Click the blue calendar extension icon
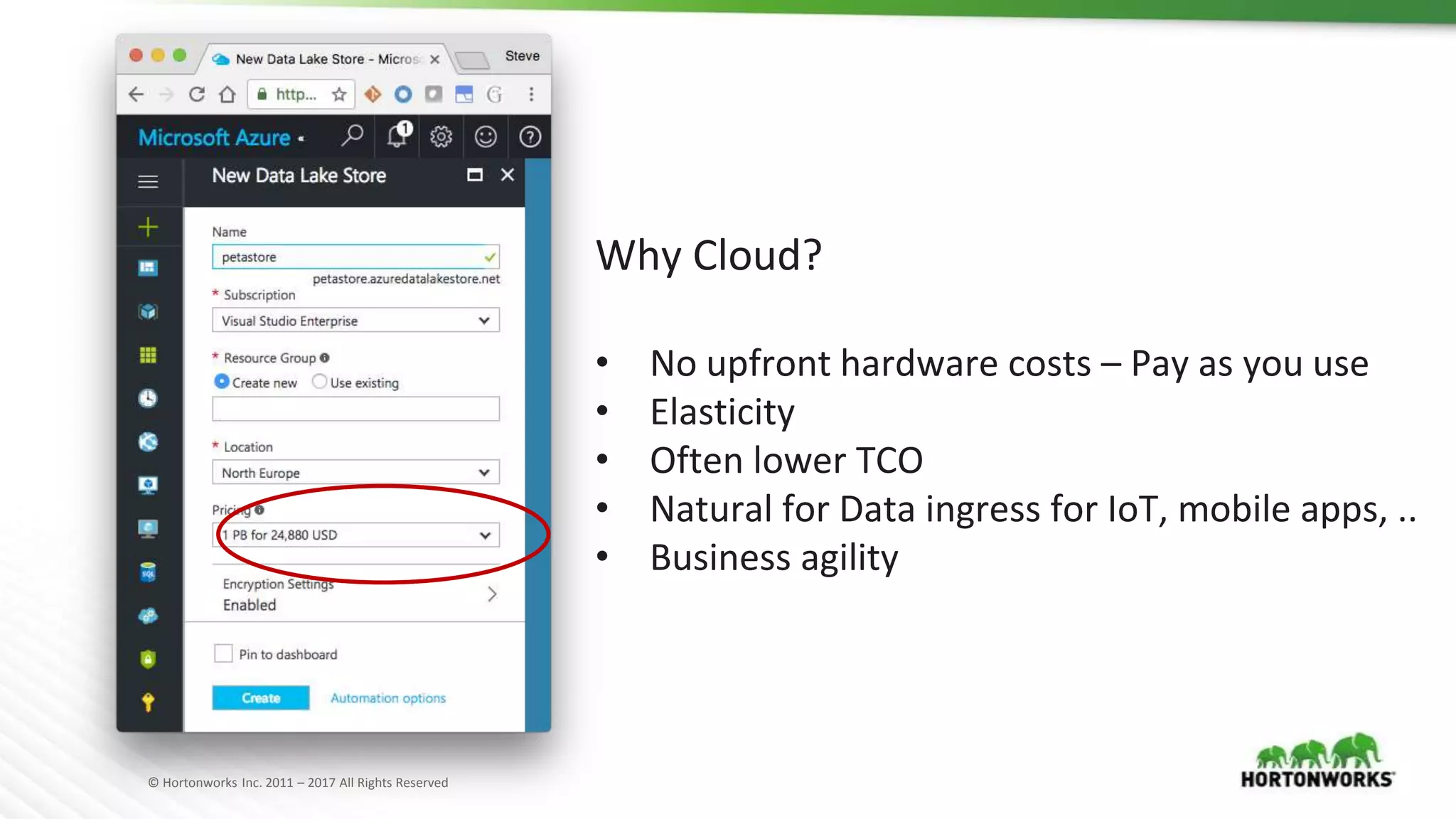1456x819 pixels. tap(464, 94)
